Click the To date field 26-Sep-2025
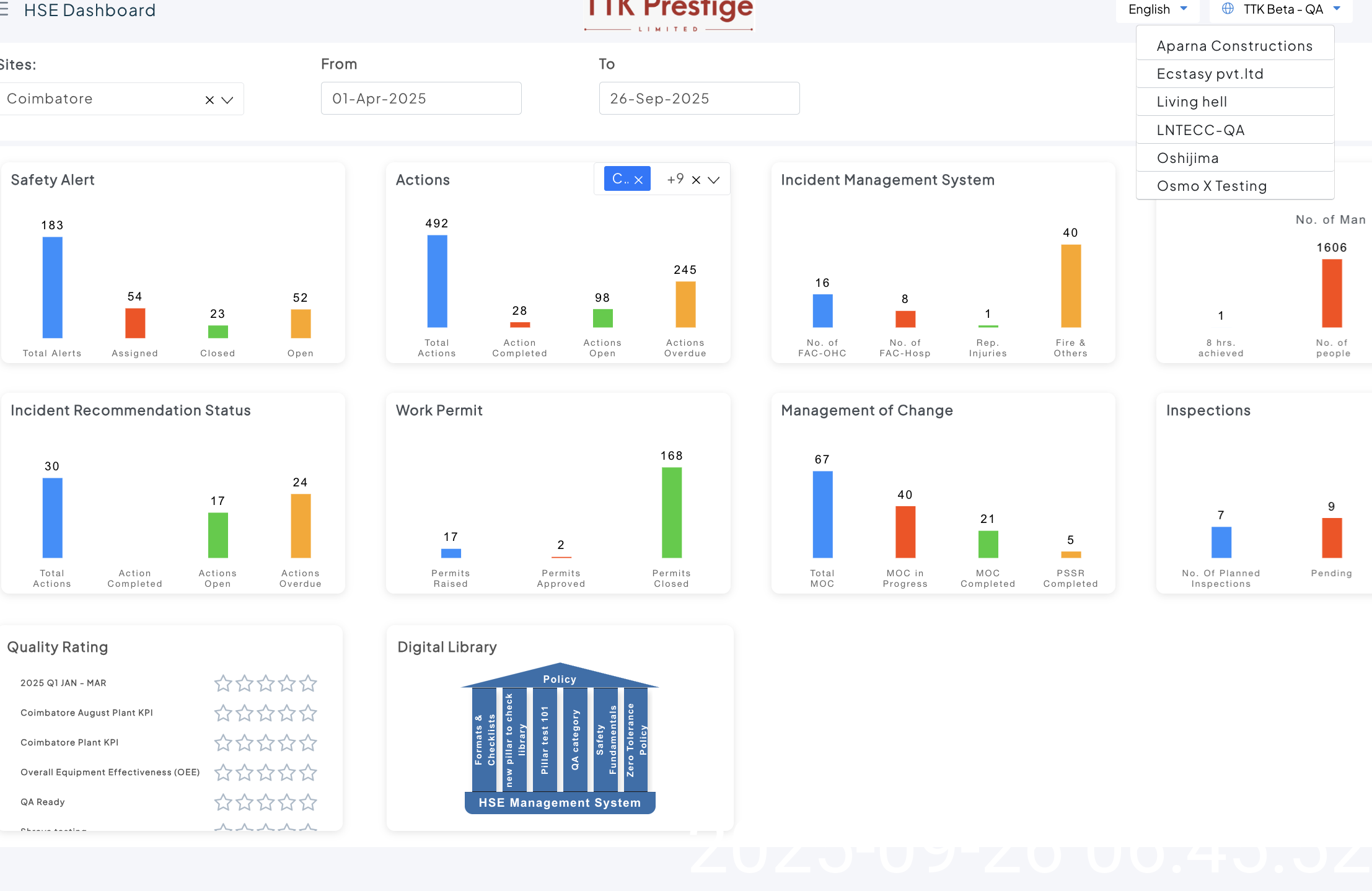Viewport: 1372px width, 891px height. (x=699, y=99)
